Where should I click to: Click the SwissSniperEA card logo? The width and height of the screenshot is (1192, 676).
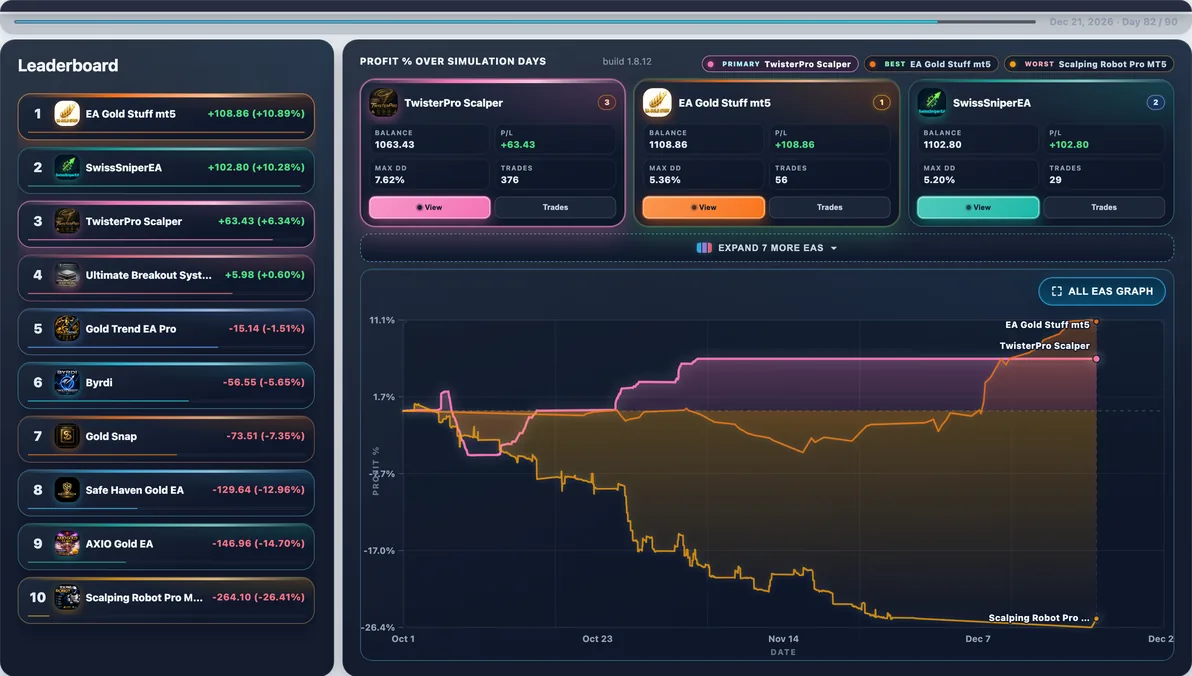(x=931, y=103)
